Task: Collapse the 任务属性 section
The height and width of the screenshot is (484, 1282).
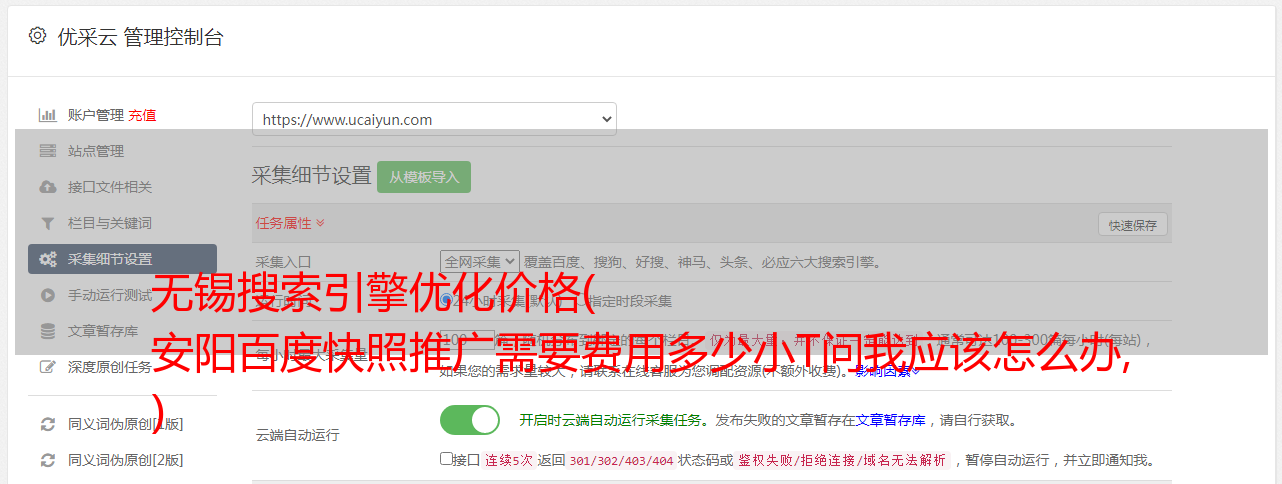Action: point(290,223)
